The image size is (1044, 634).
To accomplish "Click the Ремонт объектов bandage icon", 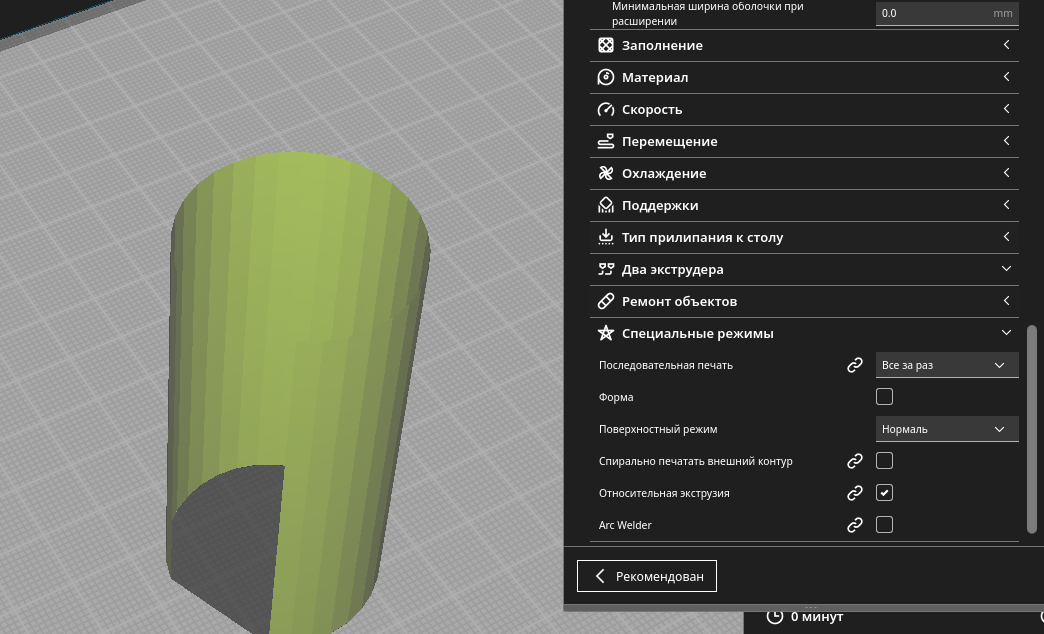I will click(x=605, y=301).
